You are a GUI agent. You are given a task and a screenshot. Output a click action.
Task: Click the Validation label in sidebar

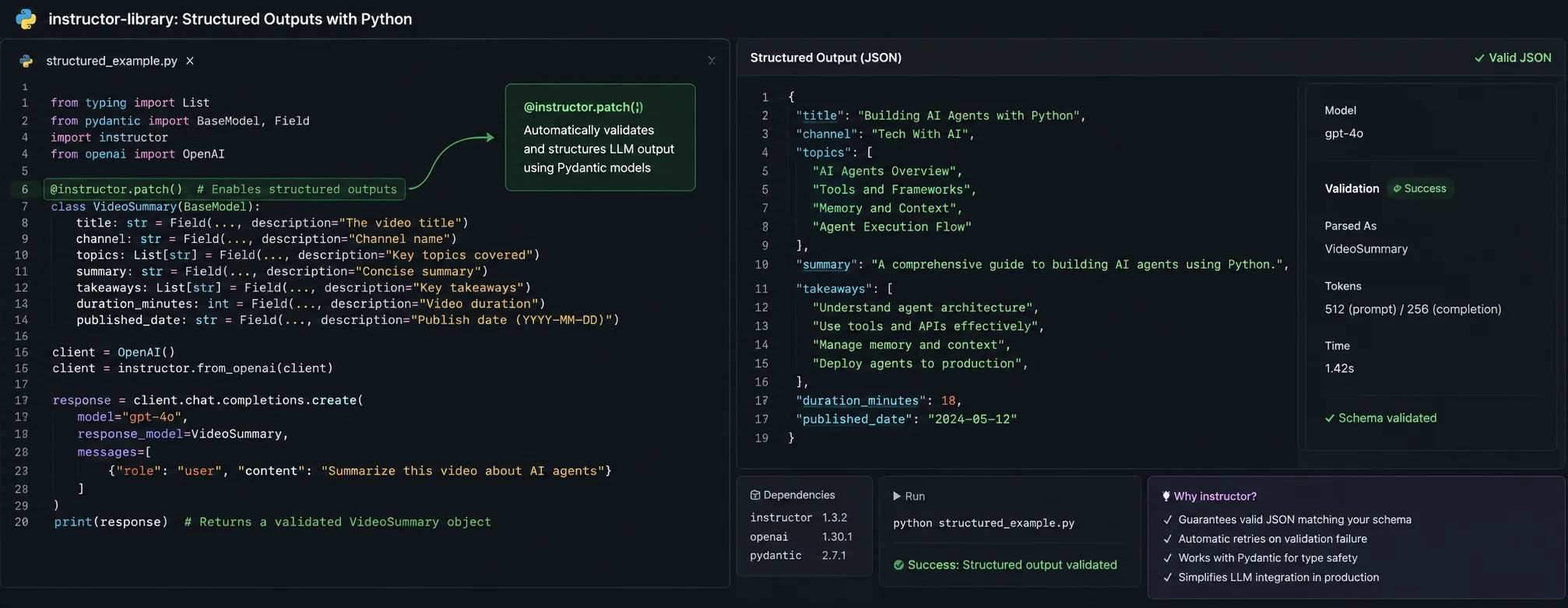(x=1352, y=188)
